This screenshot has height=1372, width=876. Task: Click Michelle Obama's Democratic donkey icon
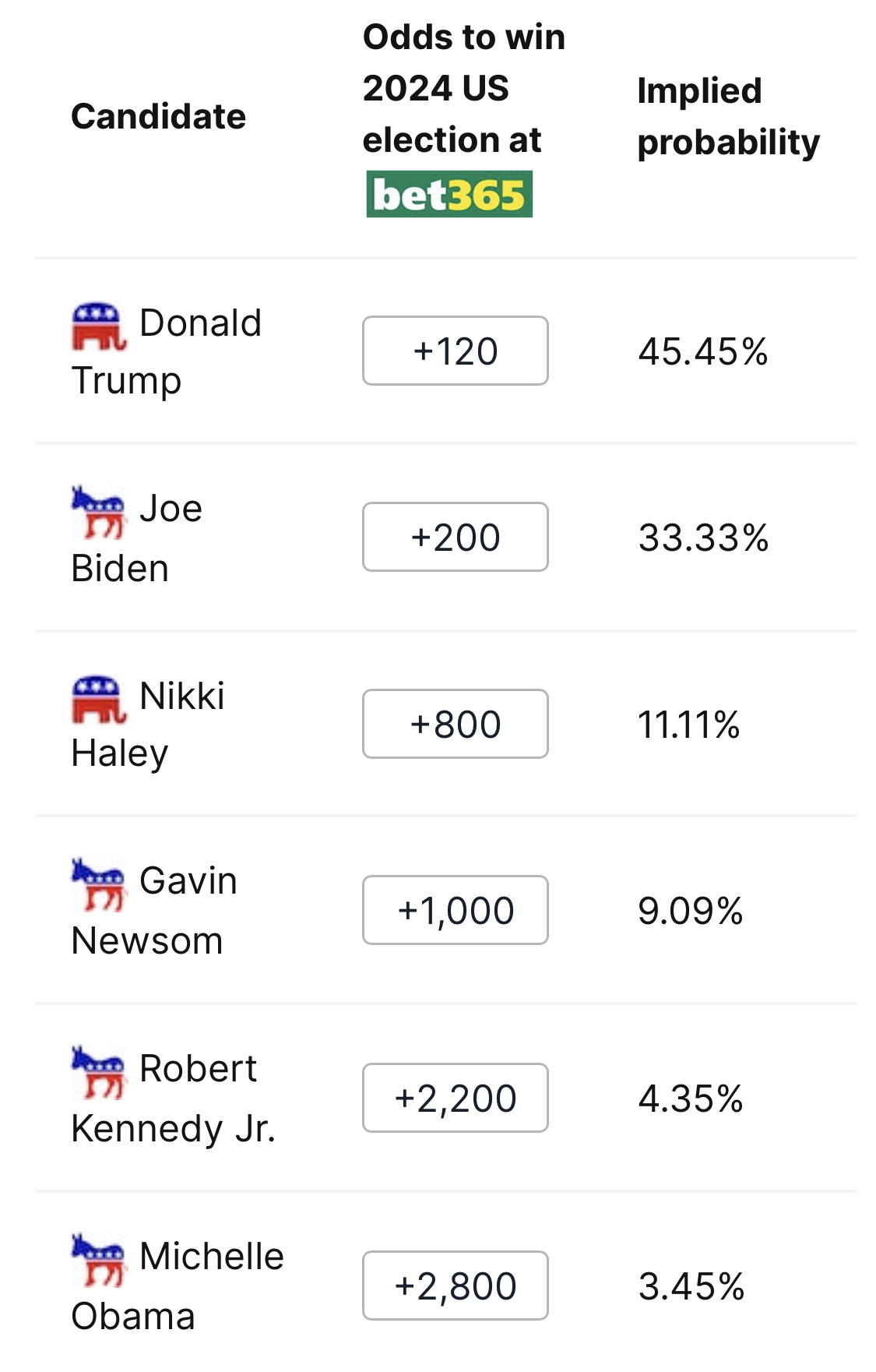click(x=98, y=1259)
